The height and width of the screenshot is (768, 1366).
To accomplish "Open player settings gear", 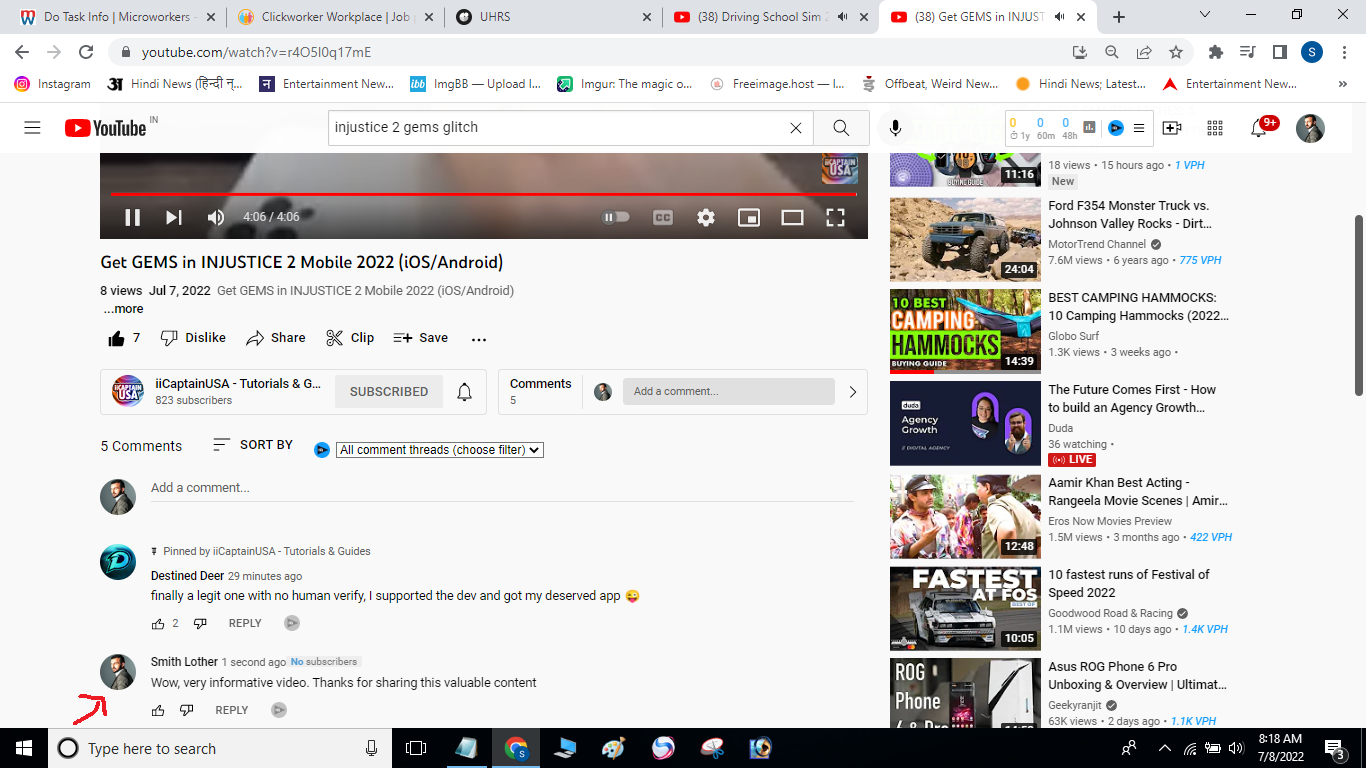I will pos(706,217).
